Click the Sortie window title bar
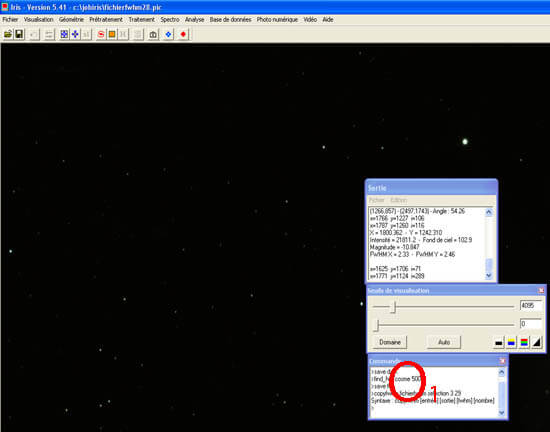This screenshot has height=432, width=550. coord(431,188)
